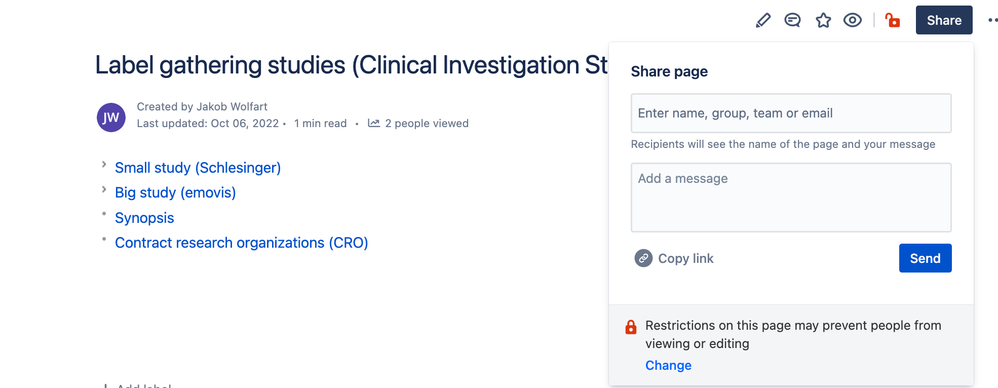The image size is (998, 388).
Task: Focus the name, group, team or email field
Action: coord(791,113)
